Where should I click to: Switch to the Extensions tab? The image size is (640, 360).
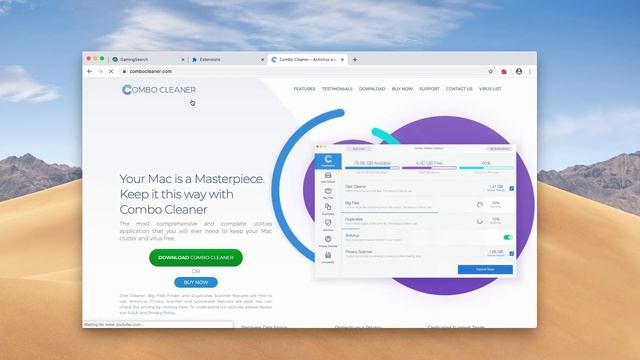click(x=227, y=60)
